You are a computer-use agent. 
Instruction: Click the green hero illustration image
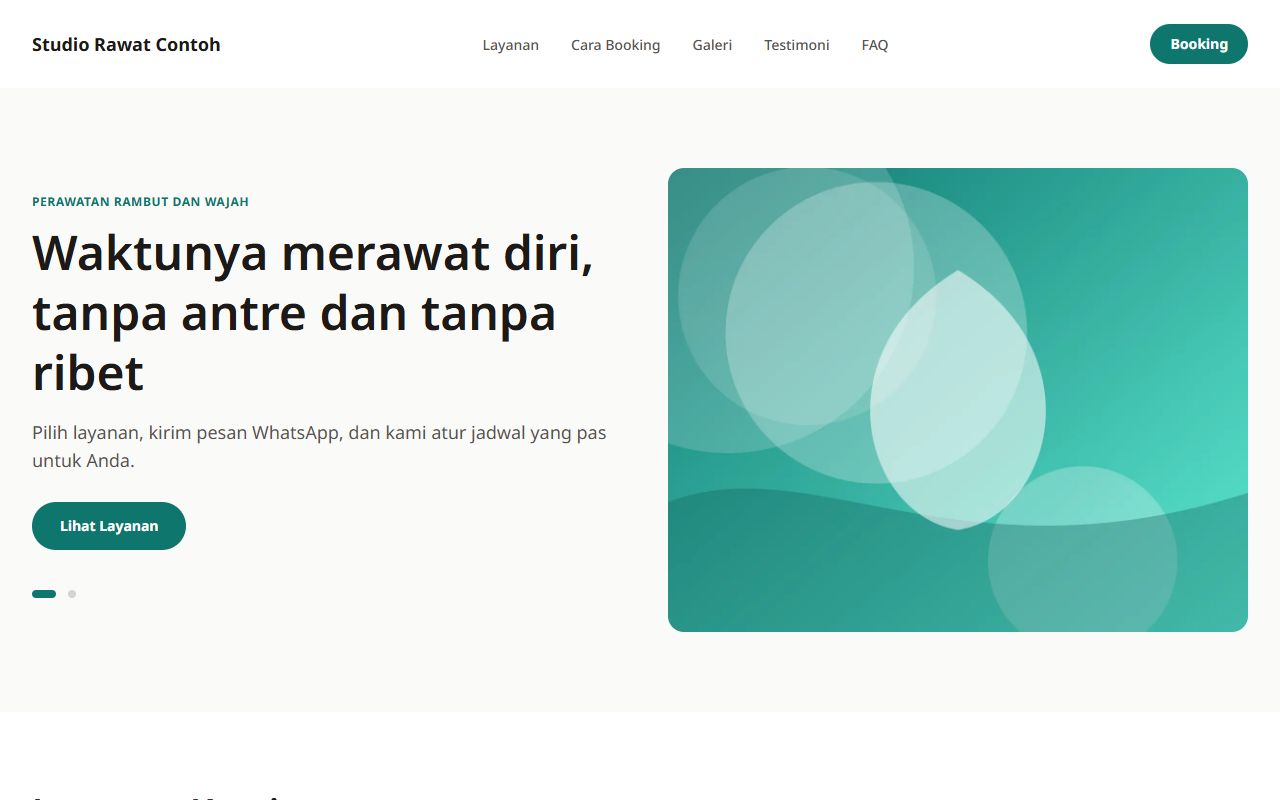tap(958, 400)
